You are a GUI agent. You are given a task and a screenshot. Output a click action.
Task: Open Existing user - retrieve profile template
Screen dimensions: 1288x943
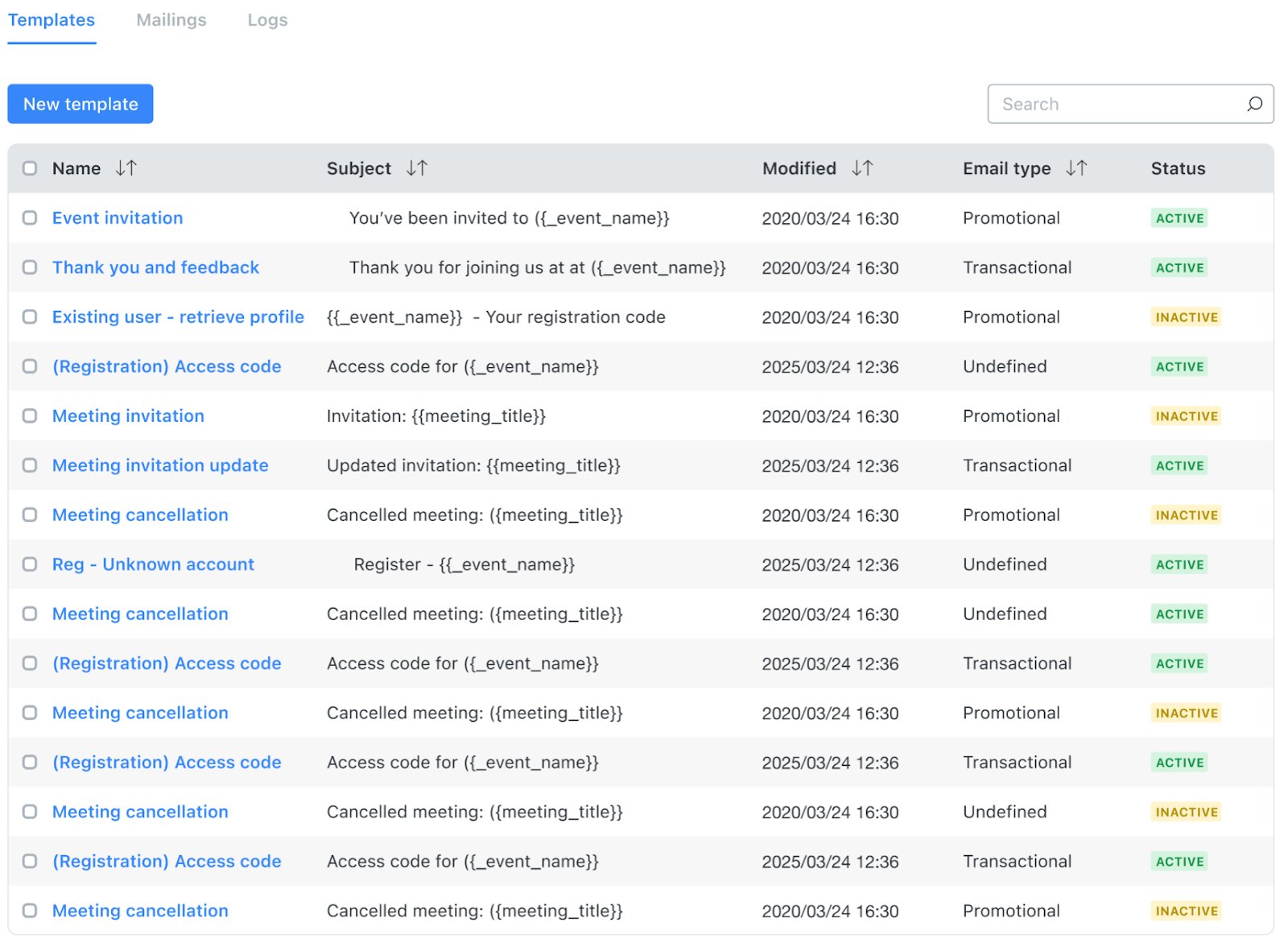point(178,317)
